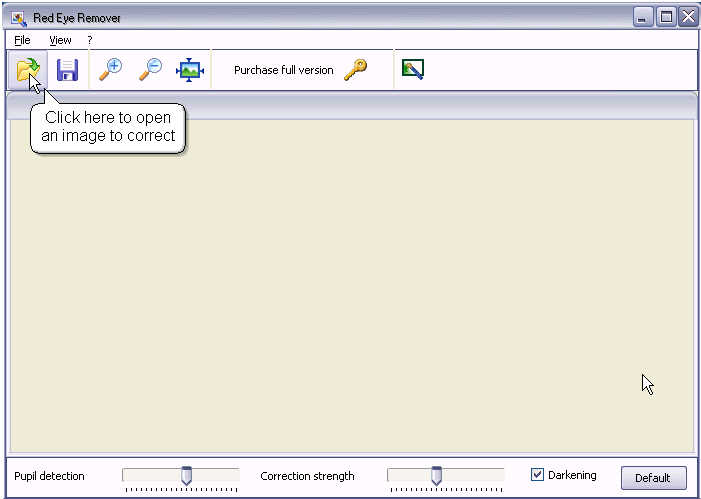Open the ? help menu
The height and width of the screenshot is (499, 701).
[x=90, y=40]
